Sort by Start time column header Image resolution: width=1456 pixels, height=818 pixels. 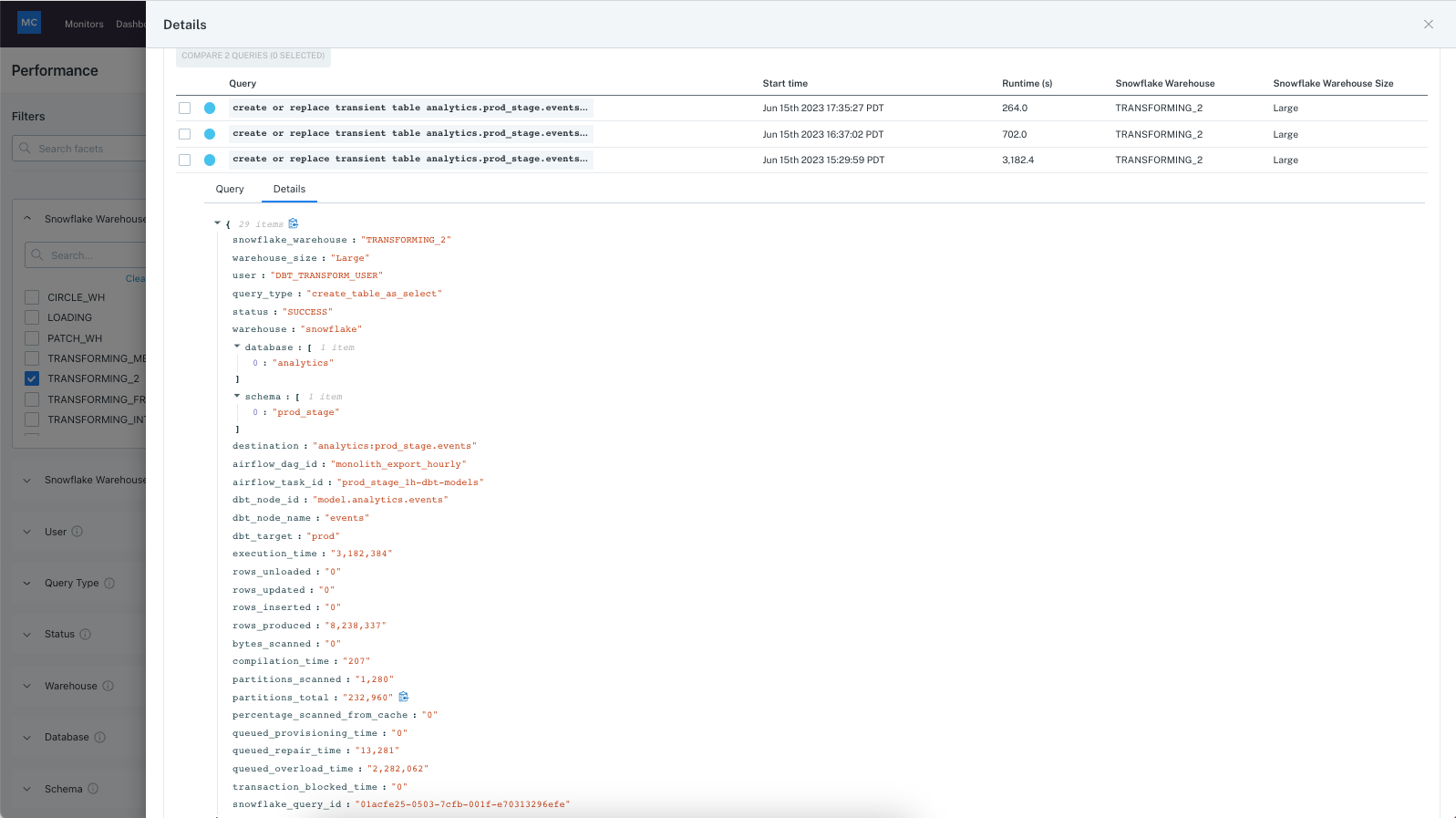[x=785, y=83]
